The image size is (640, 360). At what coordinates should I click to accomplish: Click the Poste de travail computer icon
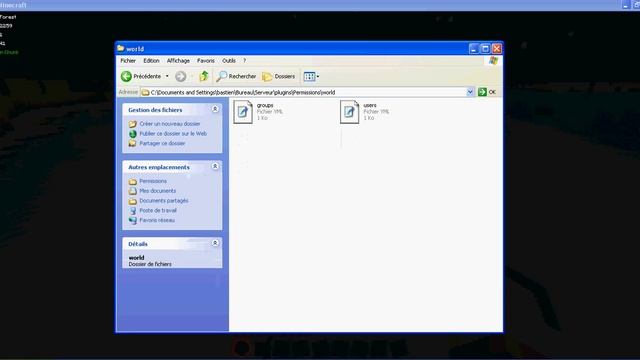click(133, 211)
